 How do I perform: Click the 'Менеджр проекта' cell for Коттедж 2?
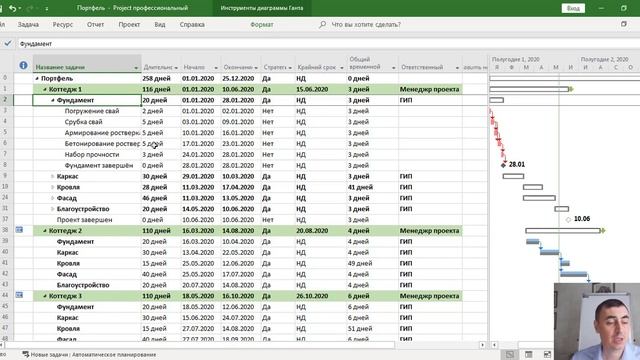click(430, 231)
